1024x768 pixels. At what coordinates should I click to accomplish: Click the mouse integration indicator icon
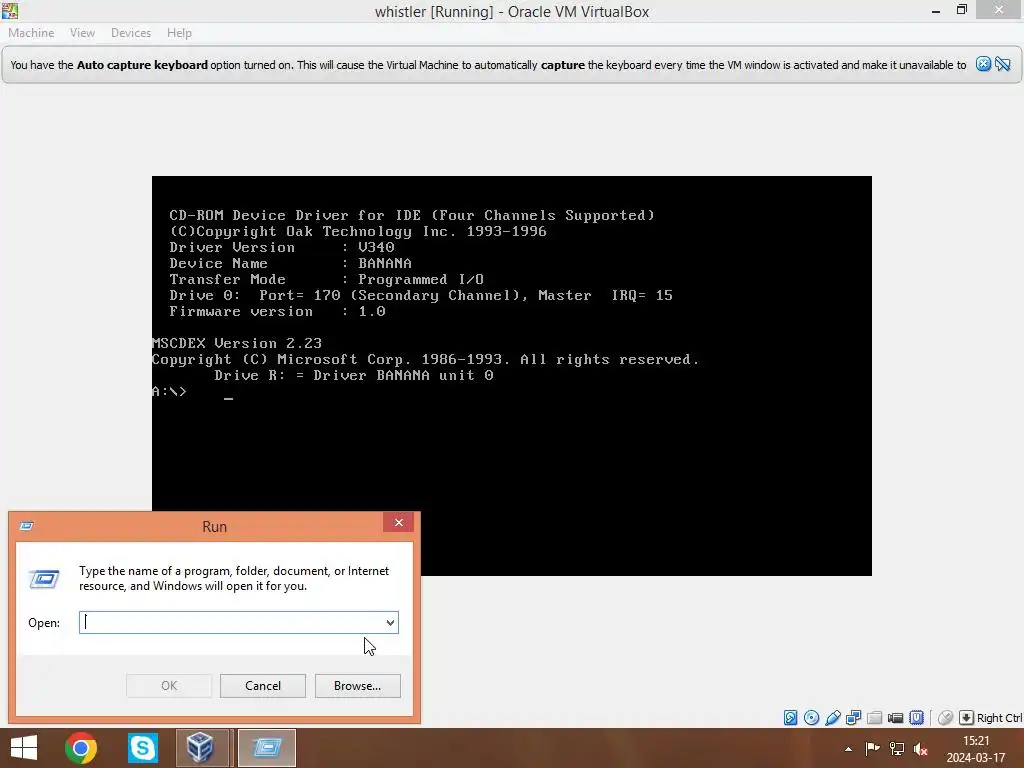945,718
